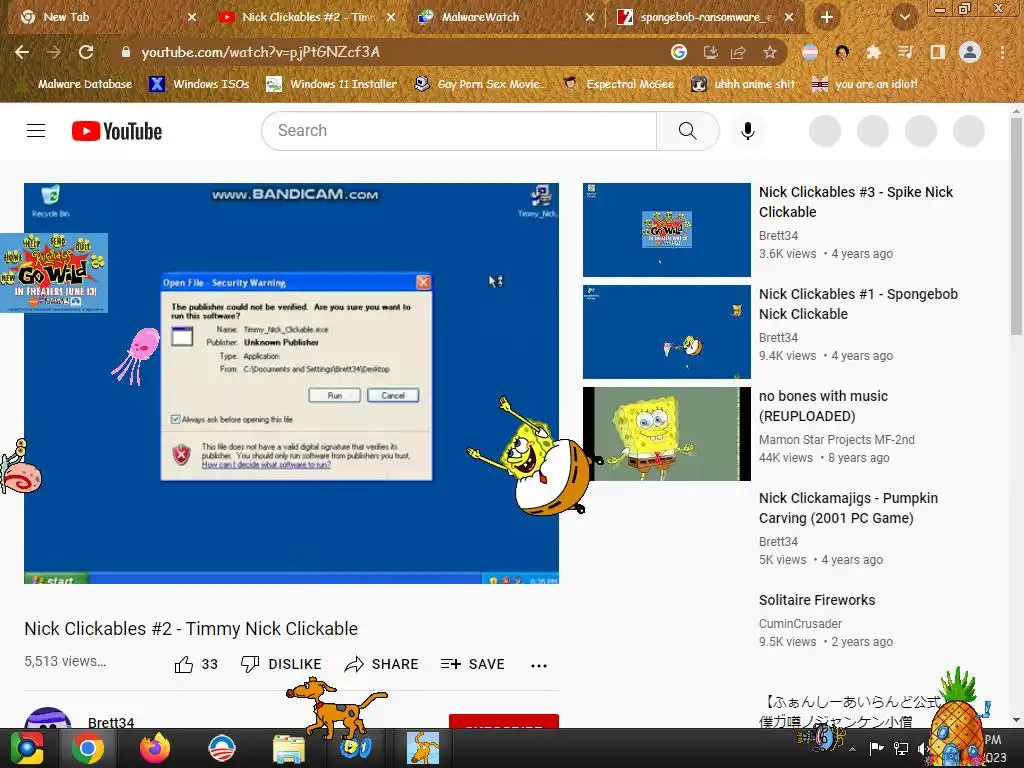This screenshot has width=1024, height=768.
Task: Switch to the New Tab tab
Action: 108,17
